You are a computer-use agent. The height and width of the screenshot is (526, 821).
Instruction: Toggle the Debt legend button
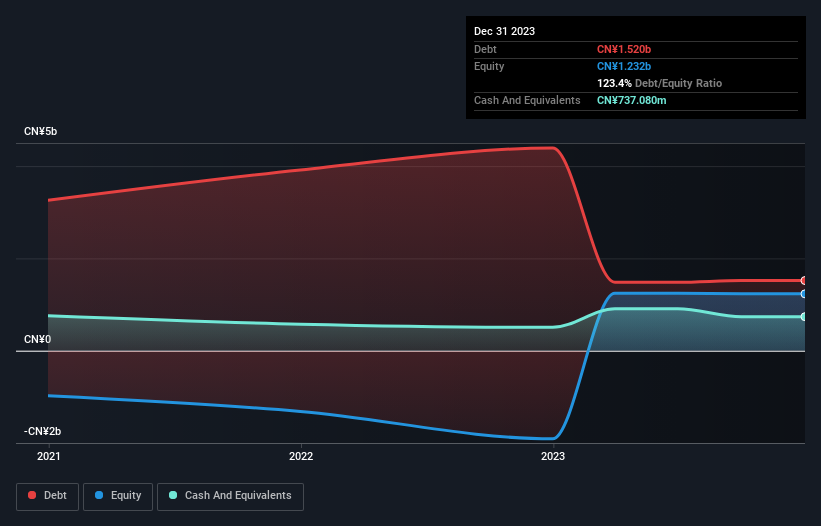tap(47, 496)
